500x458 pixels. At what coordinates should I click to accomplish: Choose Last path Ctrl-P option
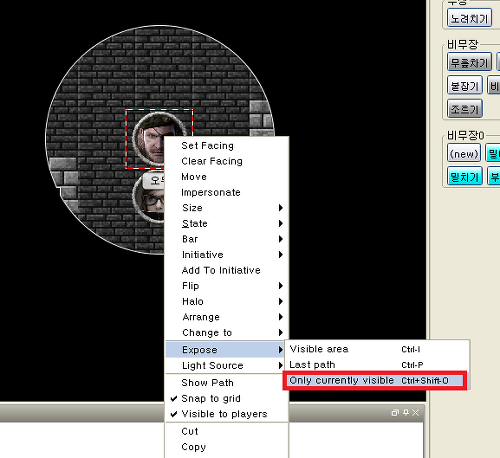tap(376, 365)
